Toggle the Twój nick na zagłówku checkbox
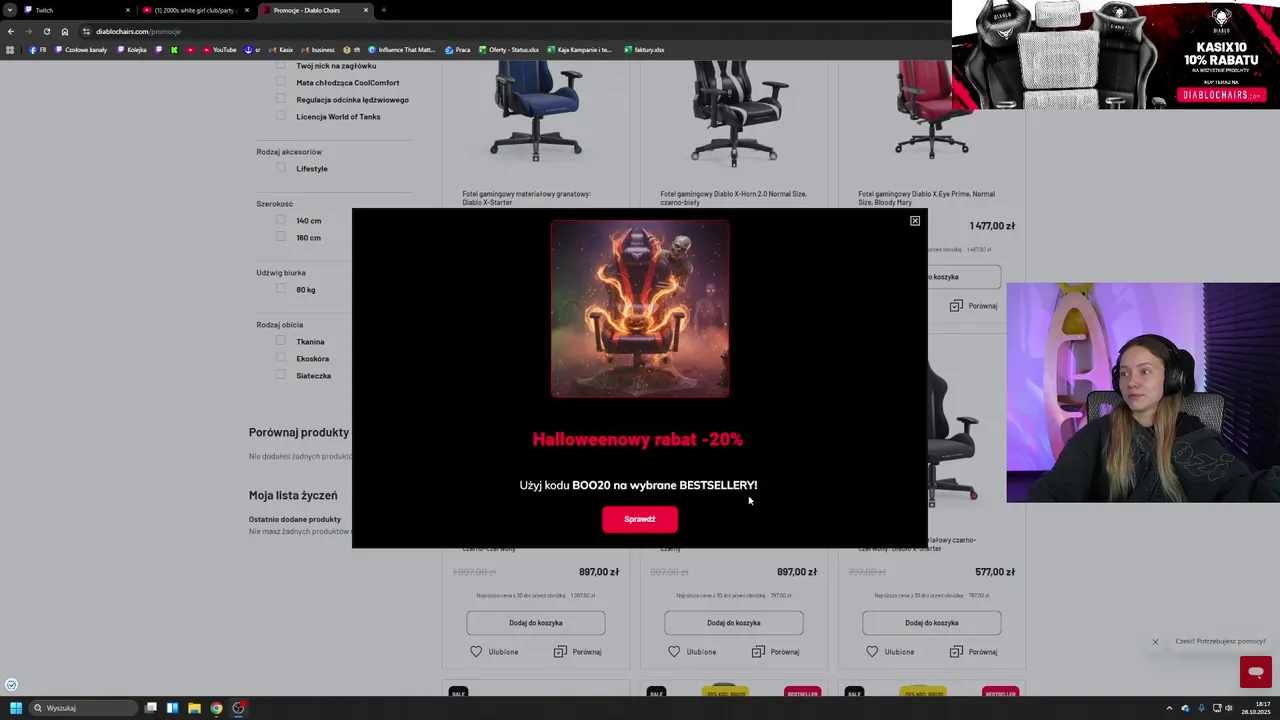 point(281,65)
